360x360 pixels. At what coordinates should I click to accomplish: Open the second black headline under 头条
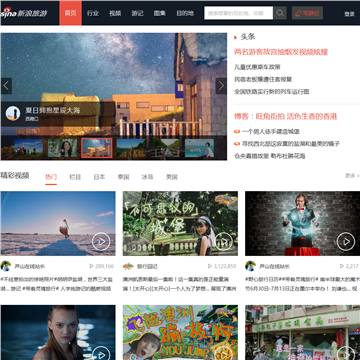pos(263,79)
